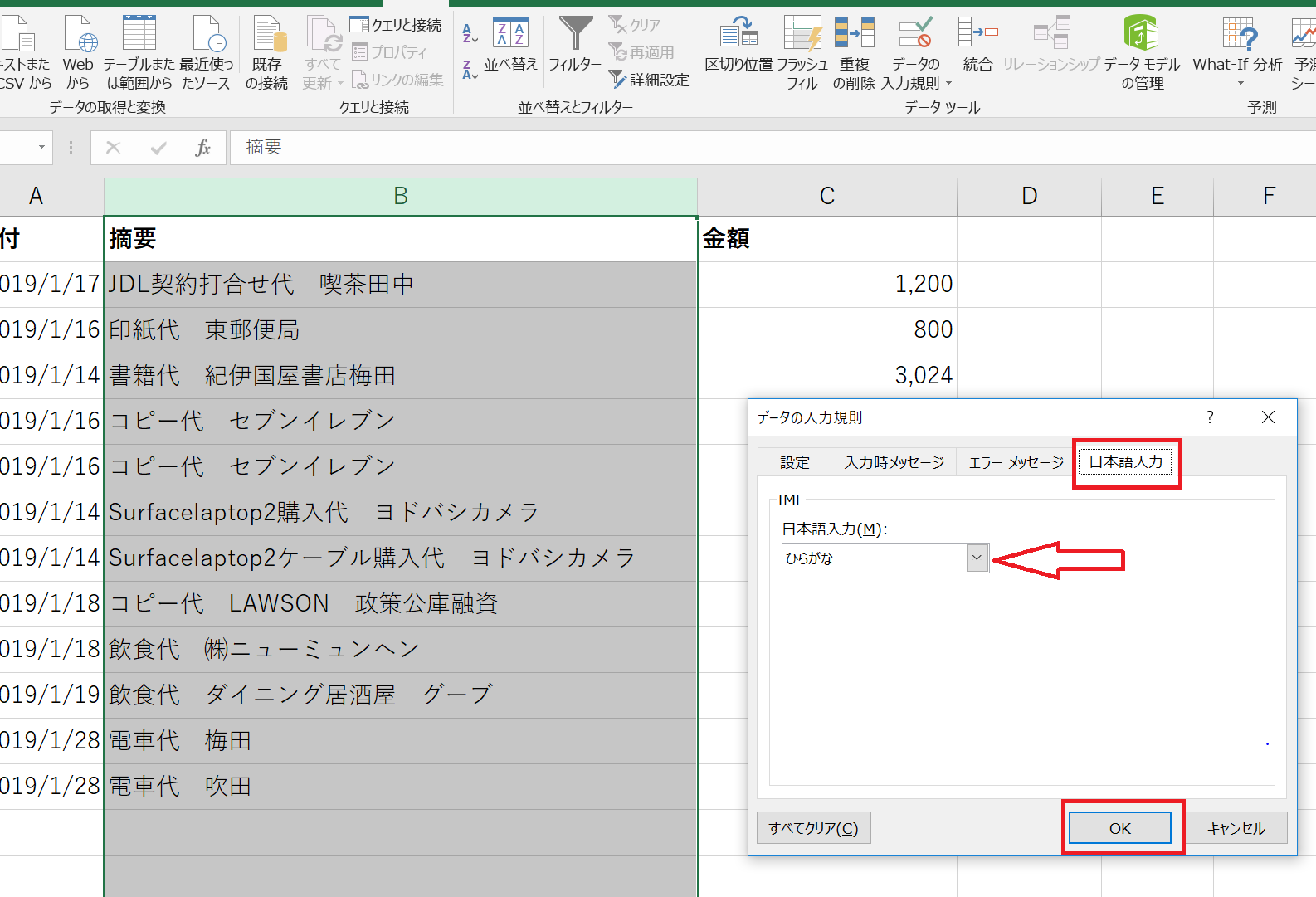Switch to the エラー メッセージ tab
1316x897 pixels.
point(1016,462)
